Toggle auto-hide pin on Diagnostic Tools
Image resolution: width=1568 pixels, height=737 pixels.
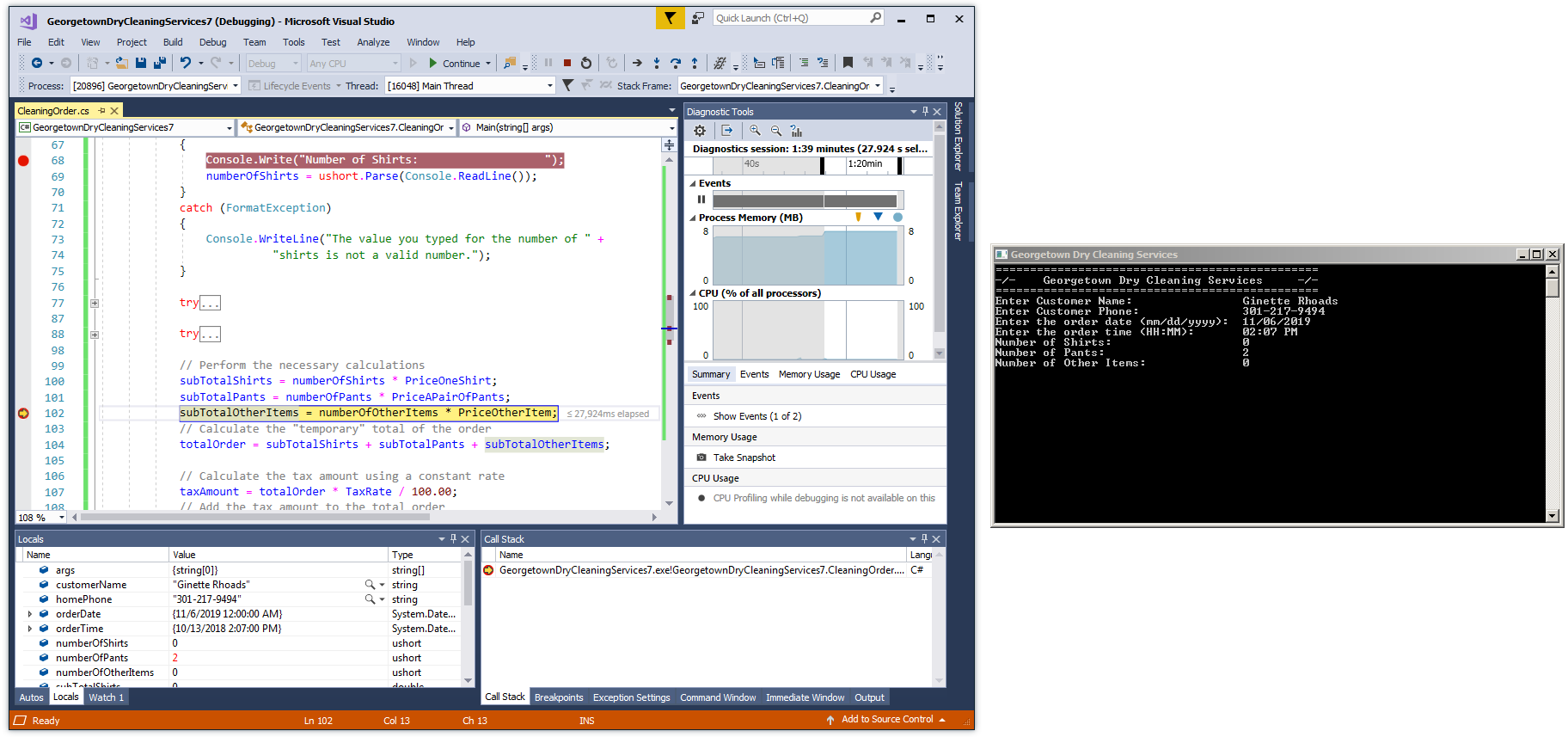(x=925, y=112)
